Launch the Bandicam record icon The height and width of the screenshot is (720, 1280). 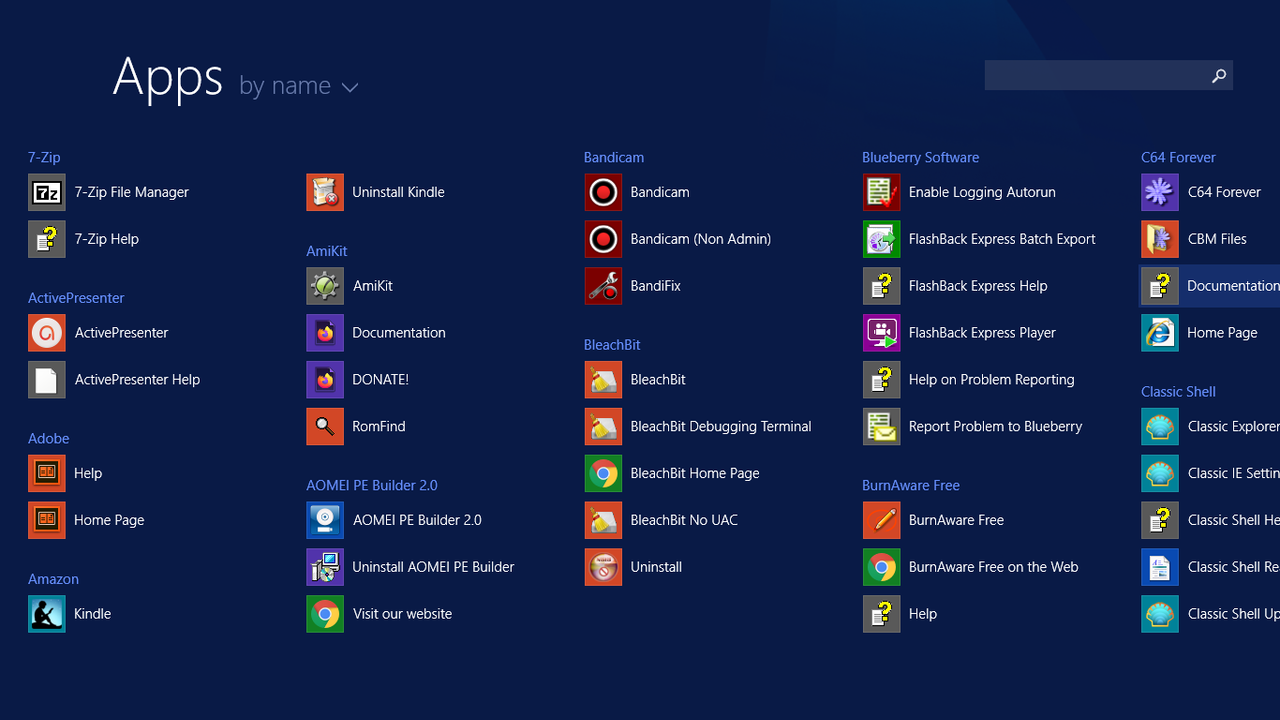(603, 192)
